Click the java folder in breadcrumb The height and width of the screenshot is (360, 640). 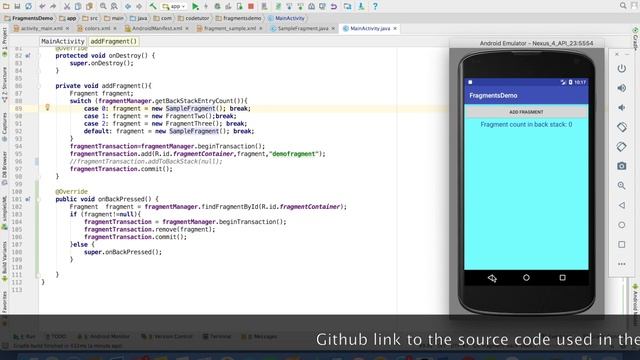click(138, 18)
